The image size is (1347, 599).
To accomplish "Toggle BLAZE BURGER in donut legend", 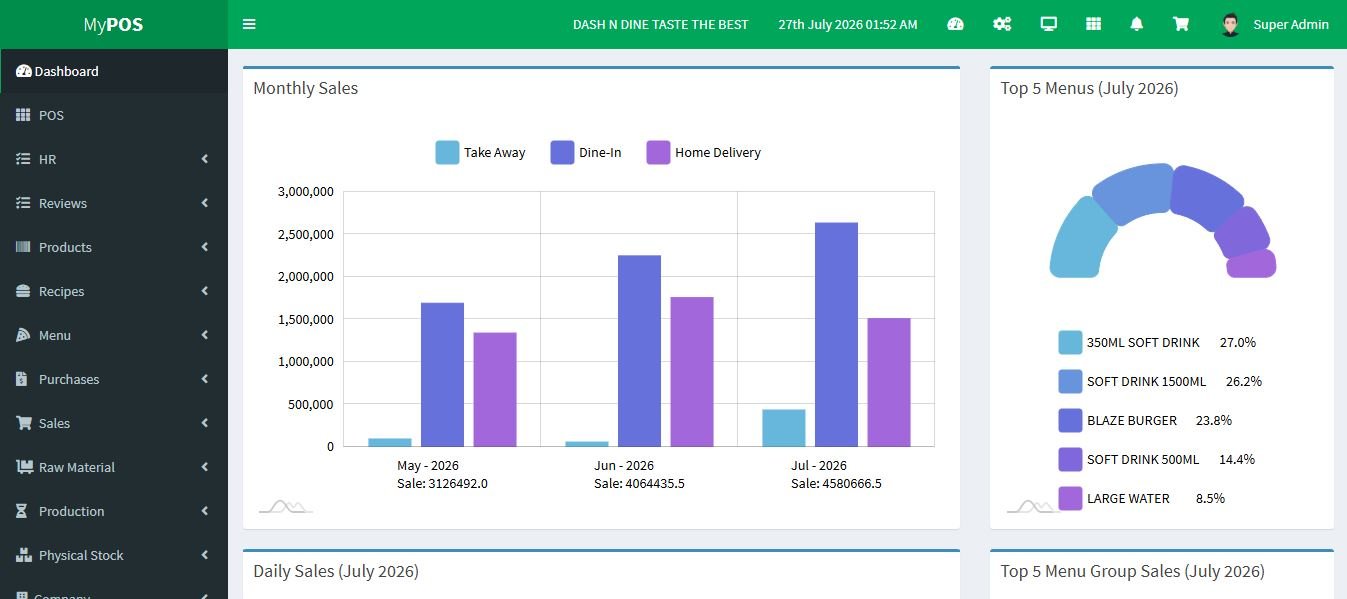I will click(1145, 420).
